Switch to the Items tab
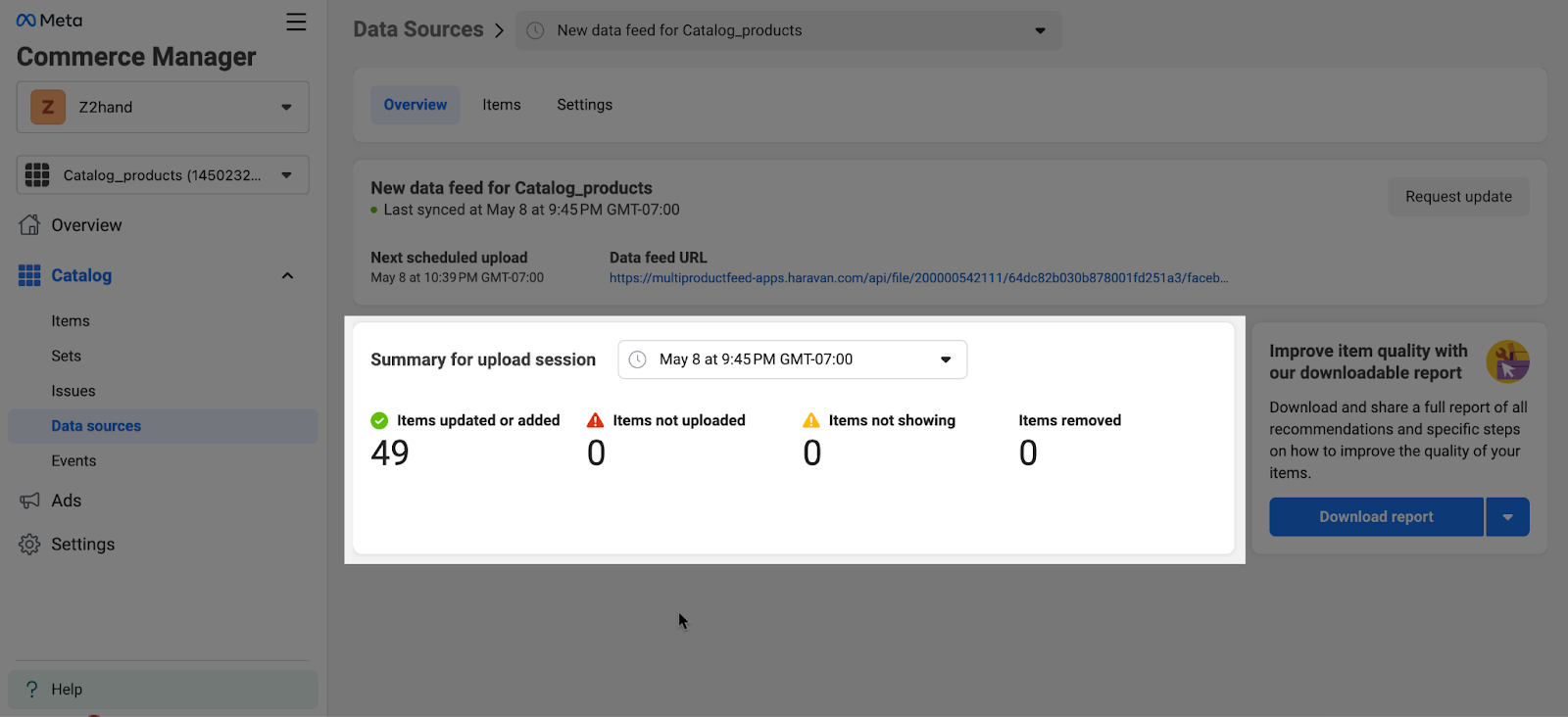 click(x=502, y=105)
